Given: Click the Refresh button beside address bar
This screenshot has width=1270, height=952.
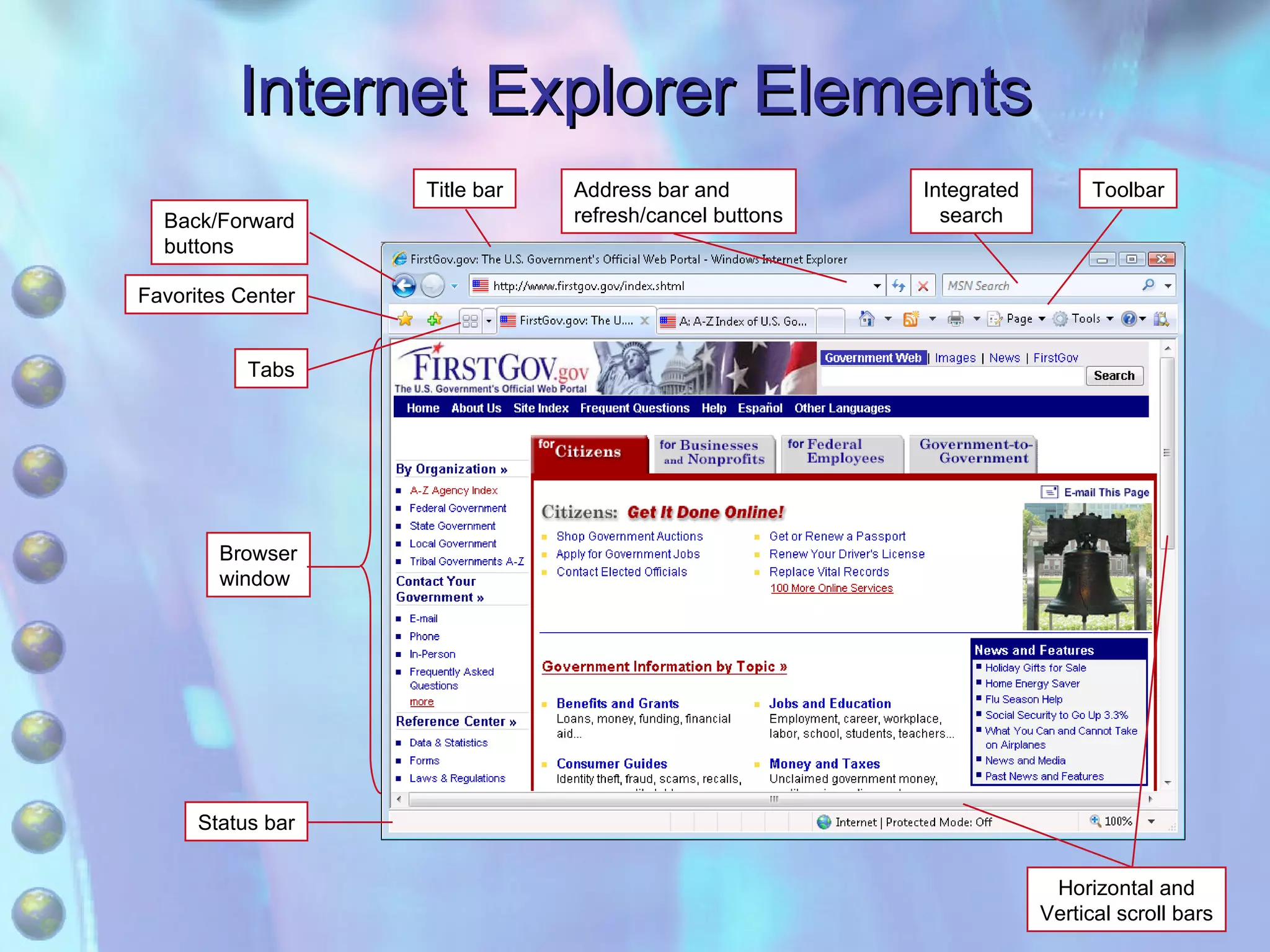Looking at the screenshot, I should pyautogui.click(x=899, y=286).
